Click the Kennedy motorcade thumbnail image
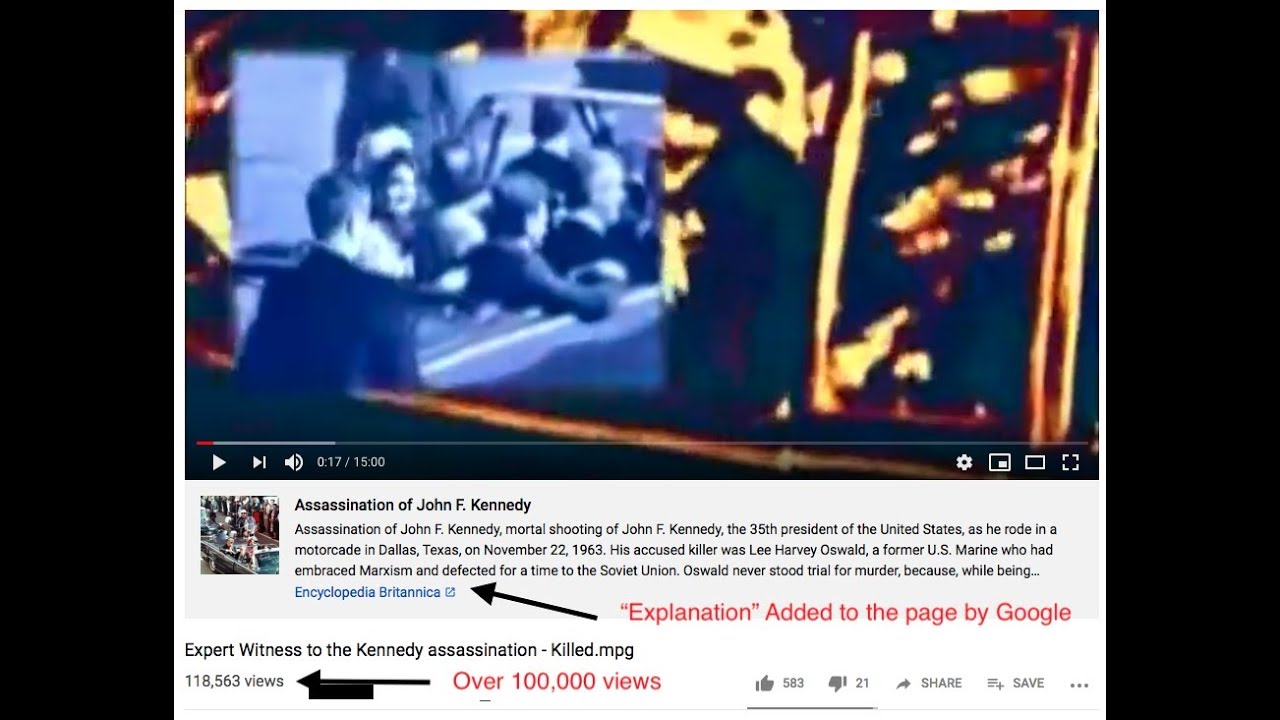This screenshot has width=1280, height=720. pyautogui.click(x=239, y=535)
